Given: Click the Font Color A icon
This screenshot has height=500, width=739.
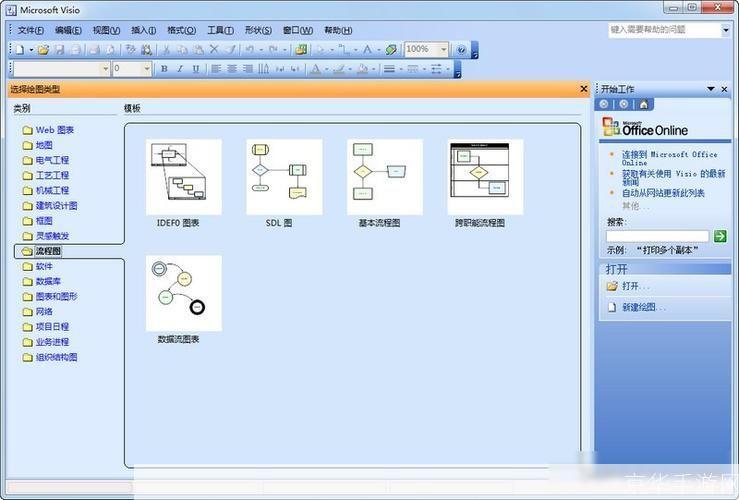Looking at the screenshot, I should (315, 69).
